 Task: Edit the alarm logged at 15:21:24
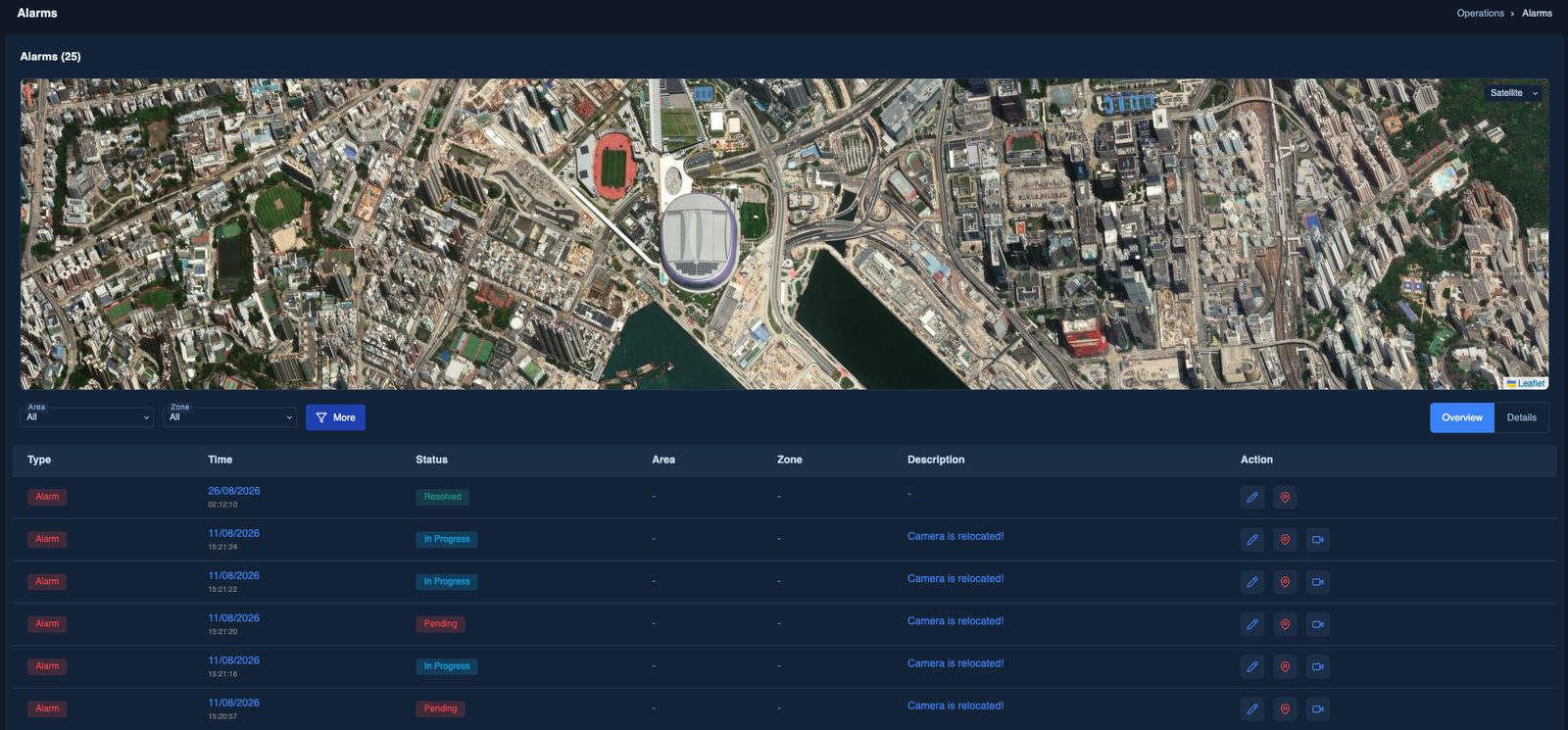(x=1252, y=539)
